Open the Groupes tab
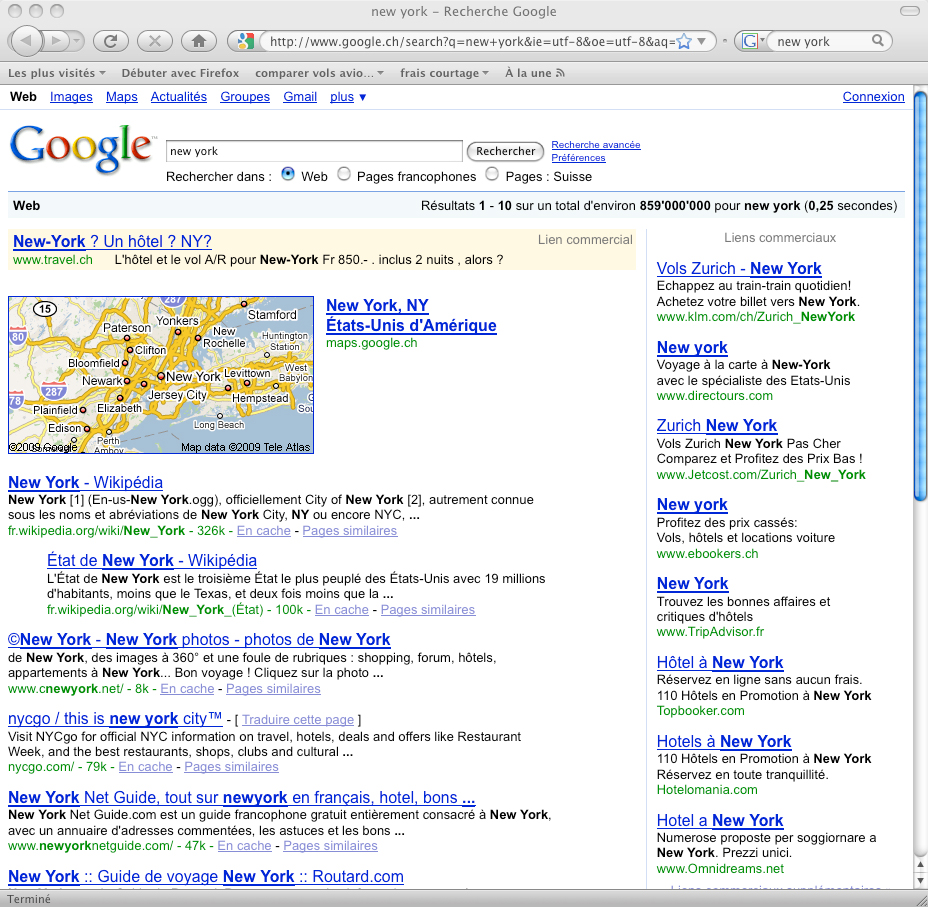 click(x=244, y=96)
